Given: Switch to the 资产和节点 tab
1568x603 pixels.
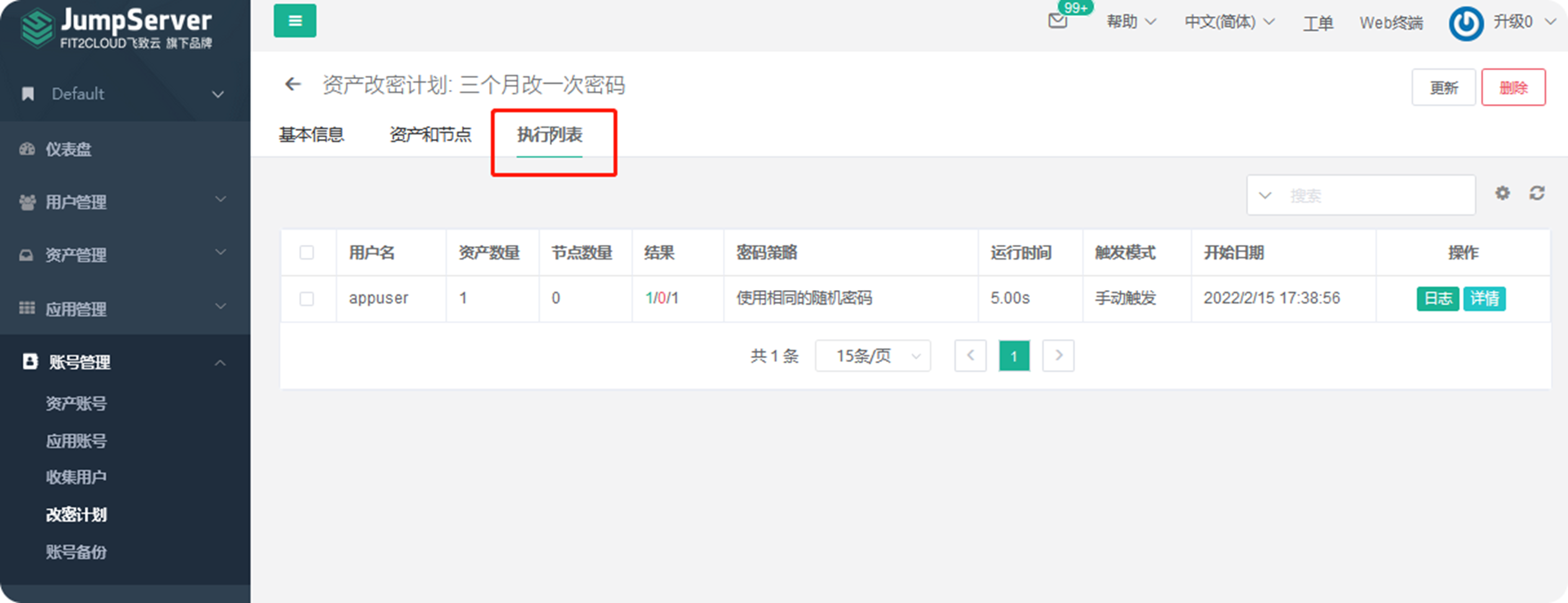Looking at the screenshot, I should coord(430,134).
